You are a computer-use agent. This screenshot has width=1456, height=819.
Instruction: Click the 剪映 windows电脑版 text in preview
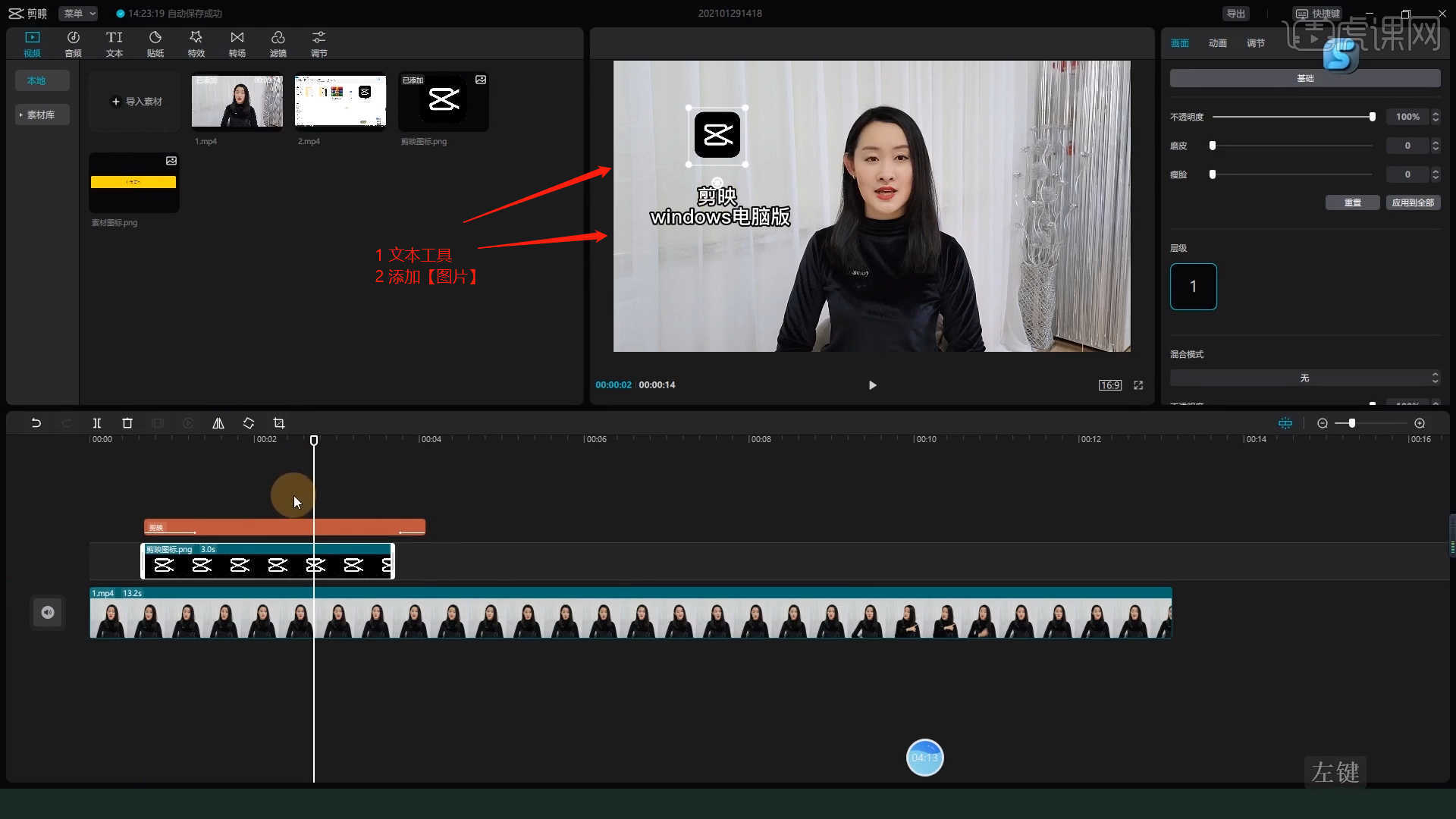click(720, 206)
